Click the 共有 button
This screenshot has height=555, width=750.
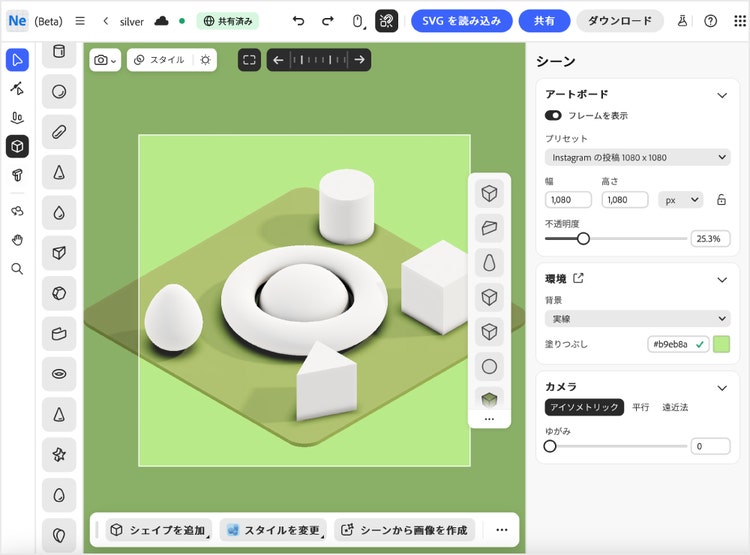tap(544, 21)
